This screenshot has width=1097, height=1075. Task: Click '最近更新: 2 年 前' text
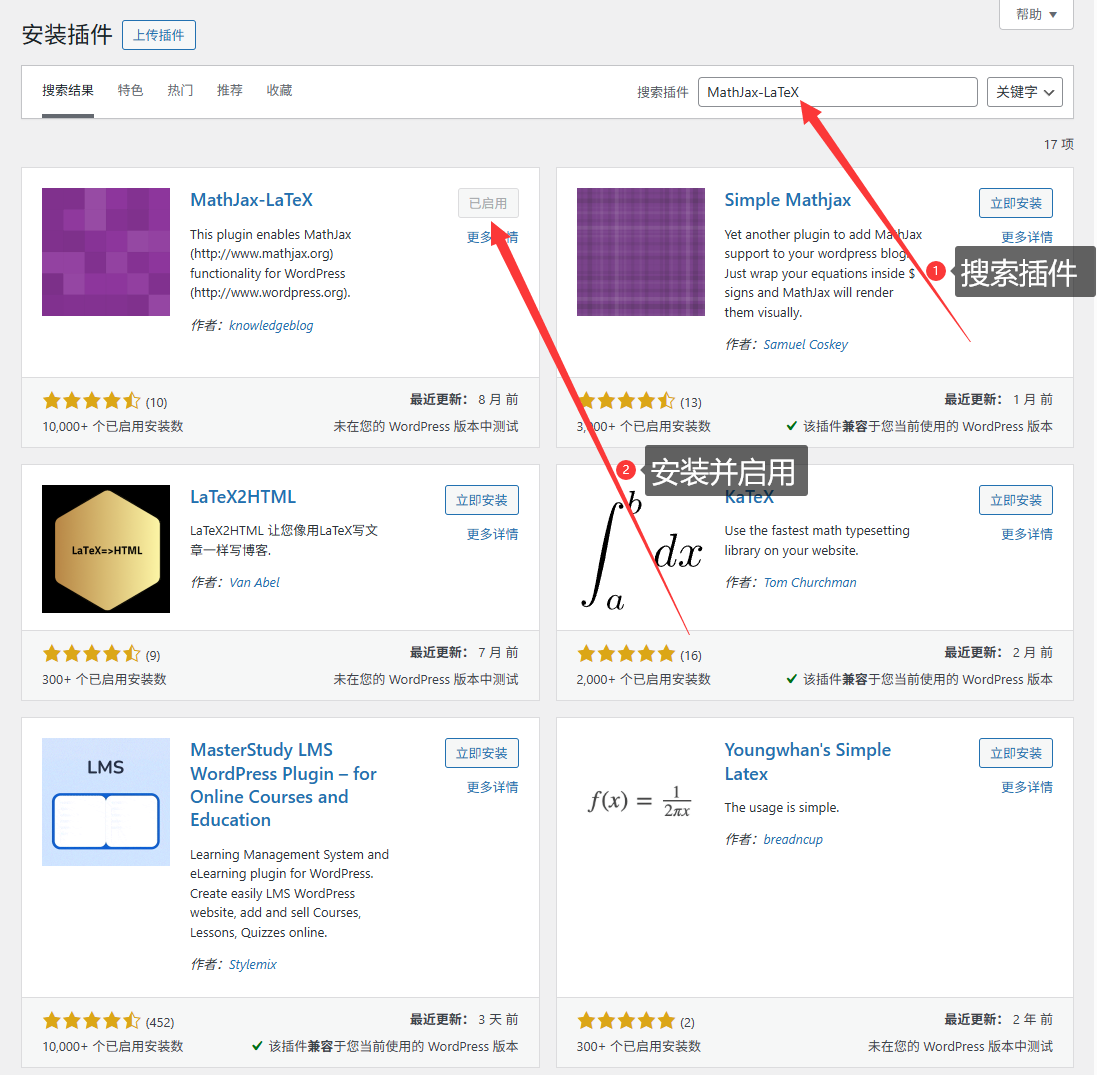[x=998, y=1020]
